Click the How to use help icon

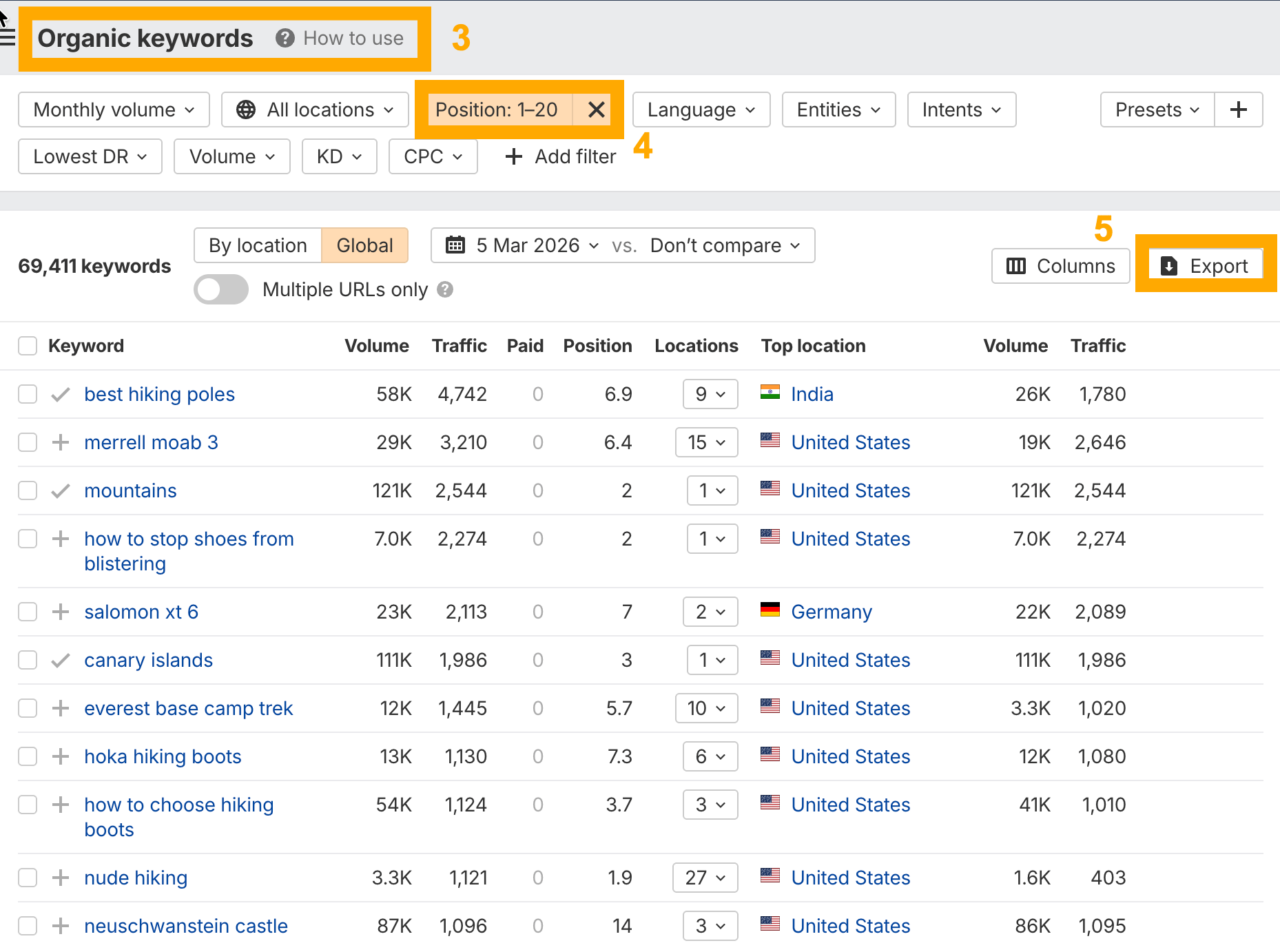point(285,38)
